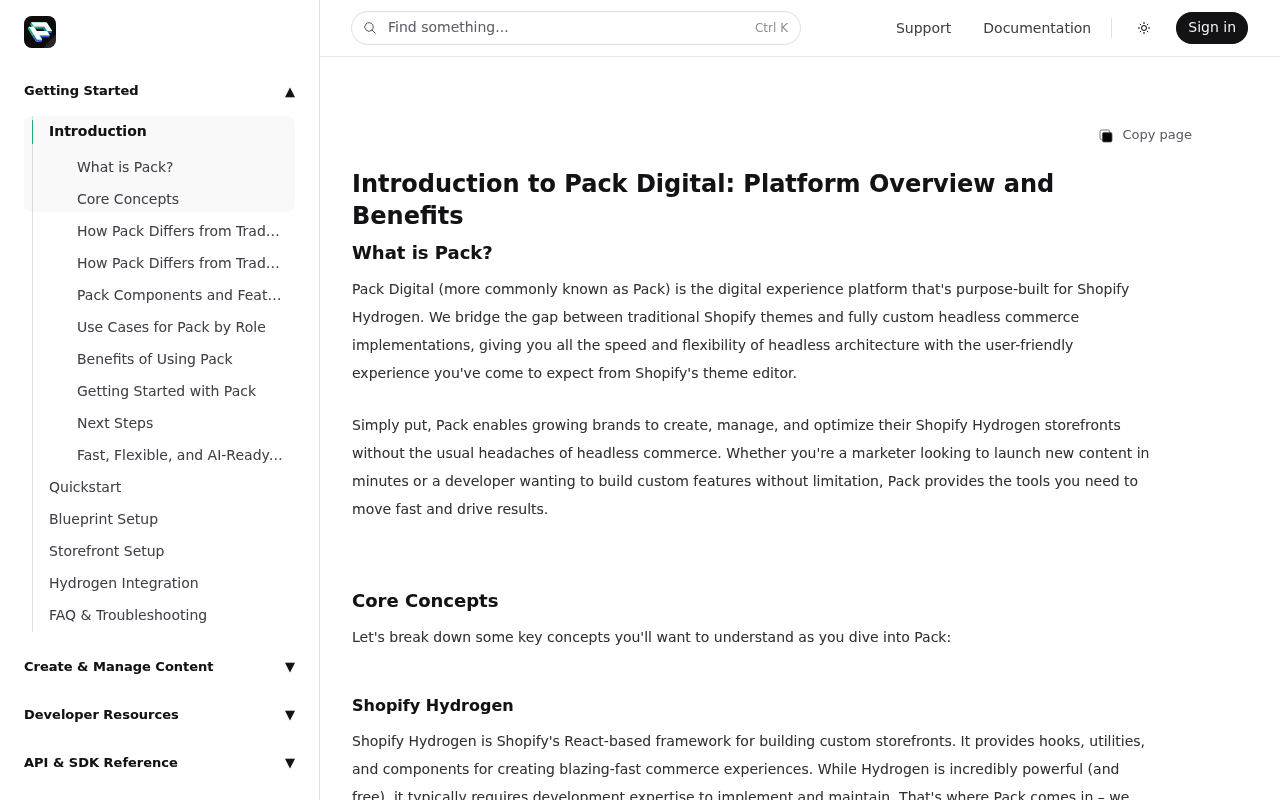Toggle the light/dark theme sun icon

click(1144, 28)
